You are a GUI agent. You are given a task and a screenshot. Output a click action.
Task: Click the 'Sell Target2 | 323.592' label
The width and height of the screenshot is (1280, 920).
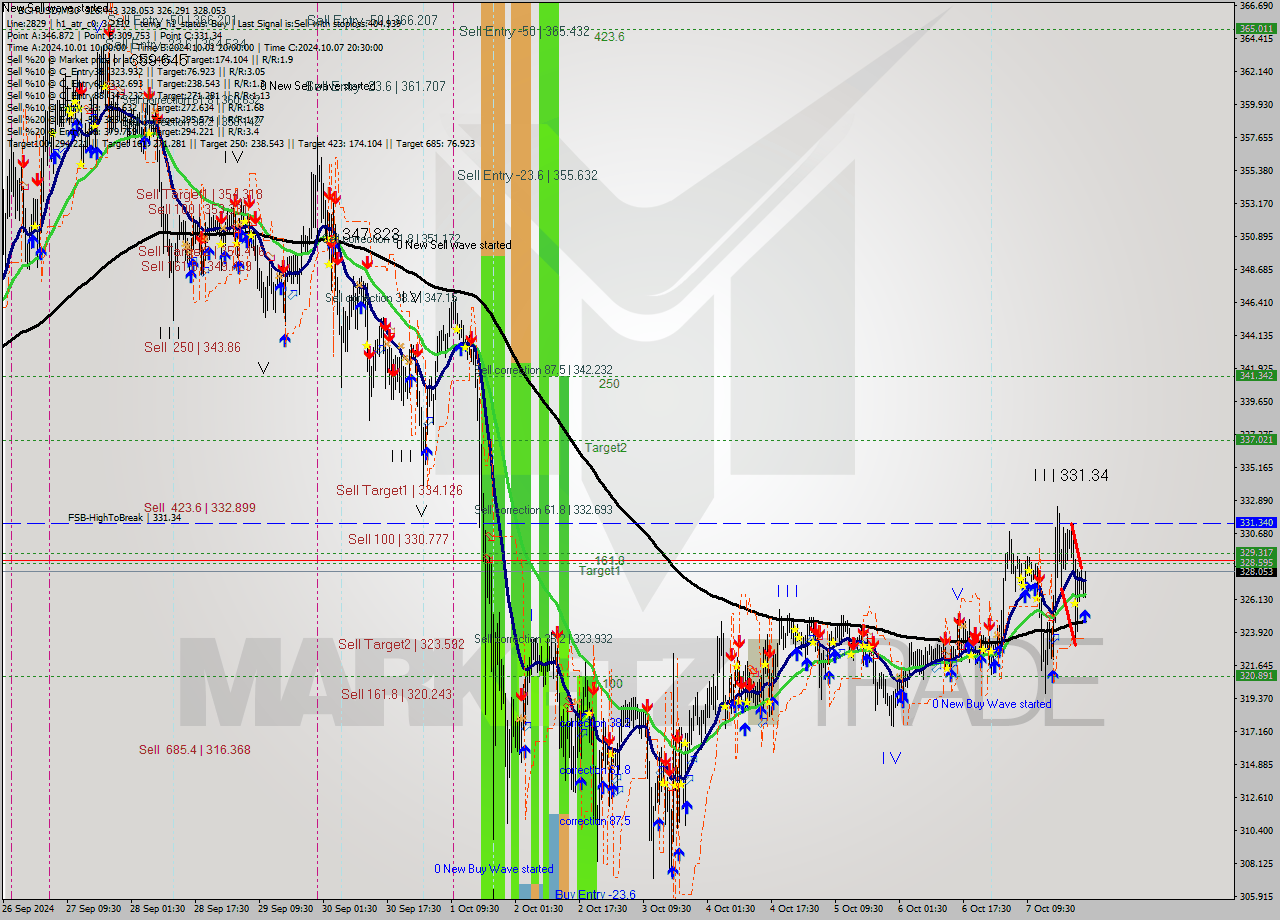(x=401, y=645)
